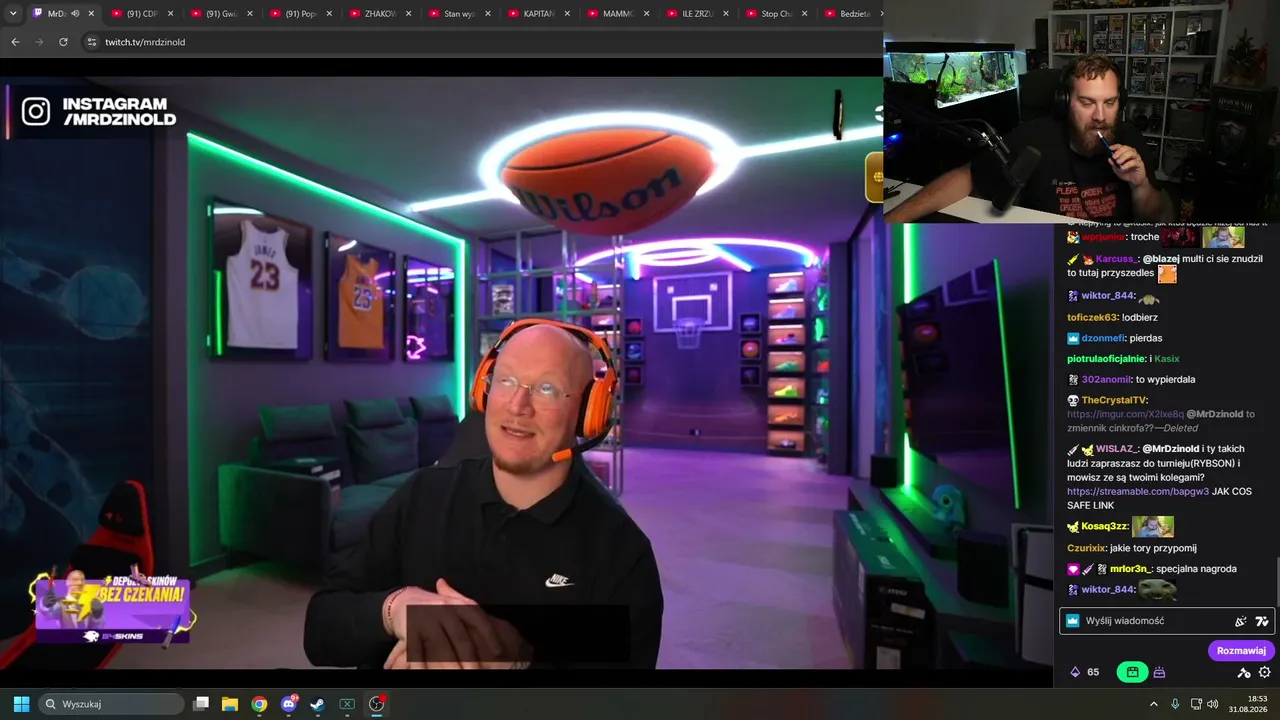This screenshot has width=1280, height=720.
Task: Click the purple treasure chest icon below chat
Action: coord(1160,672)
